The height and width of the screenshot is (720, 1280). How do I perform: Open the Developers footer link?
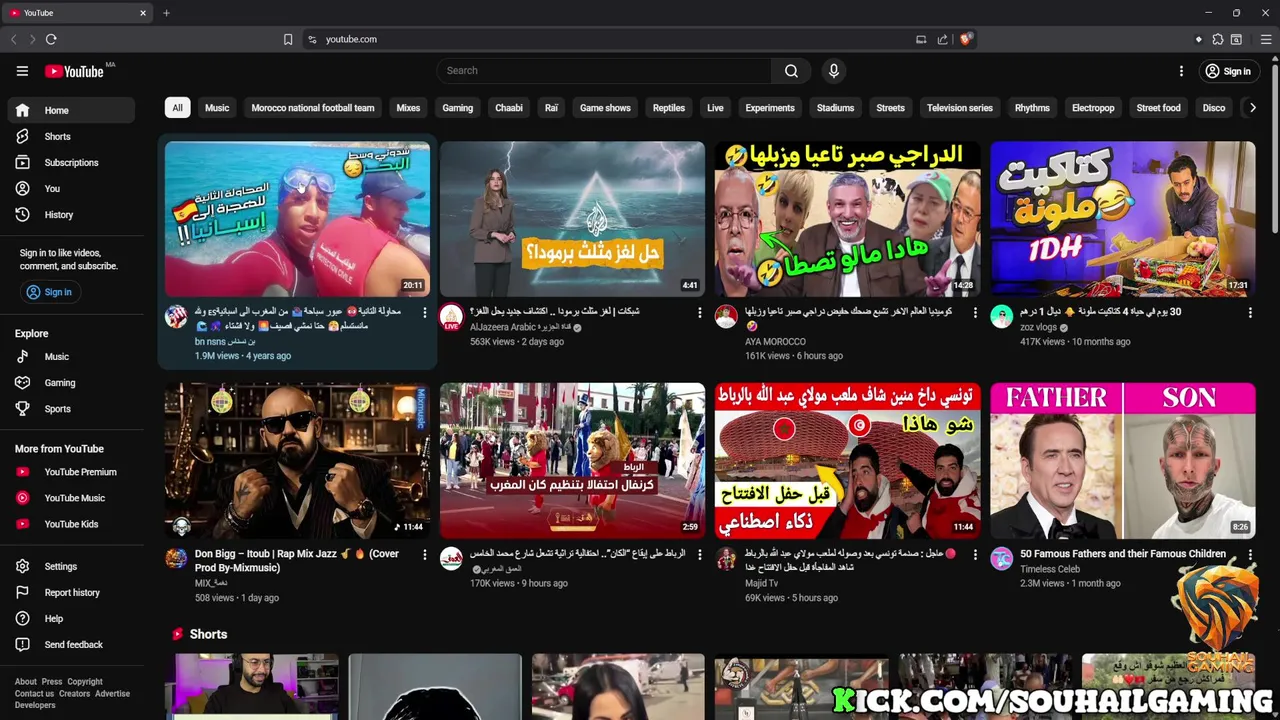pyautogui.click(x=35, y=706)
